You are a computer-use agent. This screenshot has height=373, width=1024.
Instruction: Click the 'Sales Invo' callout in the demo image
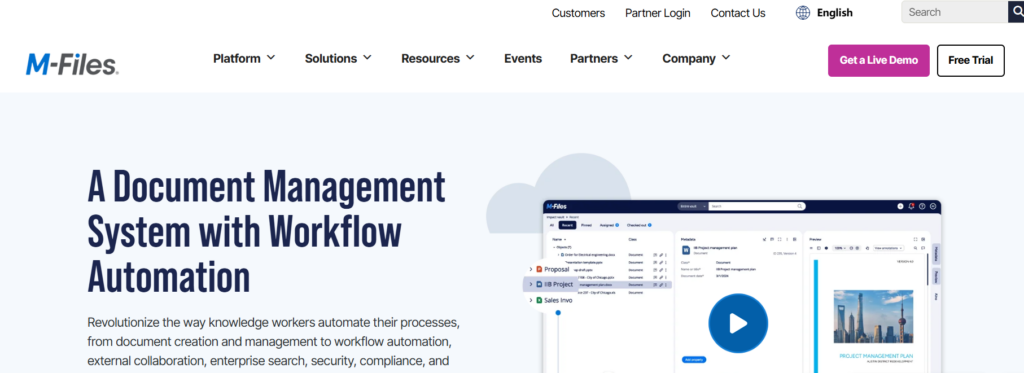551,300
